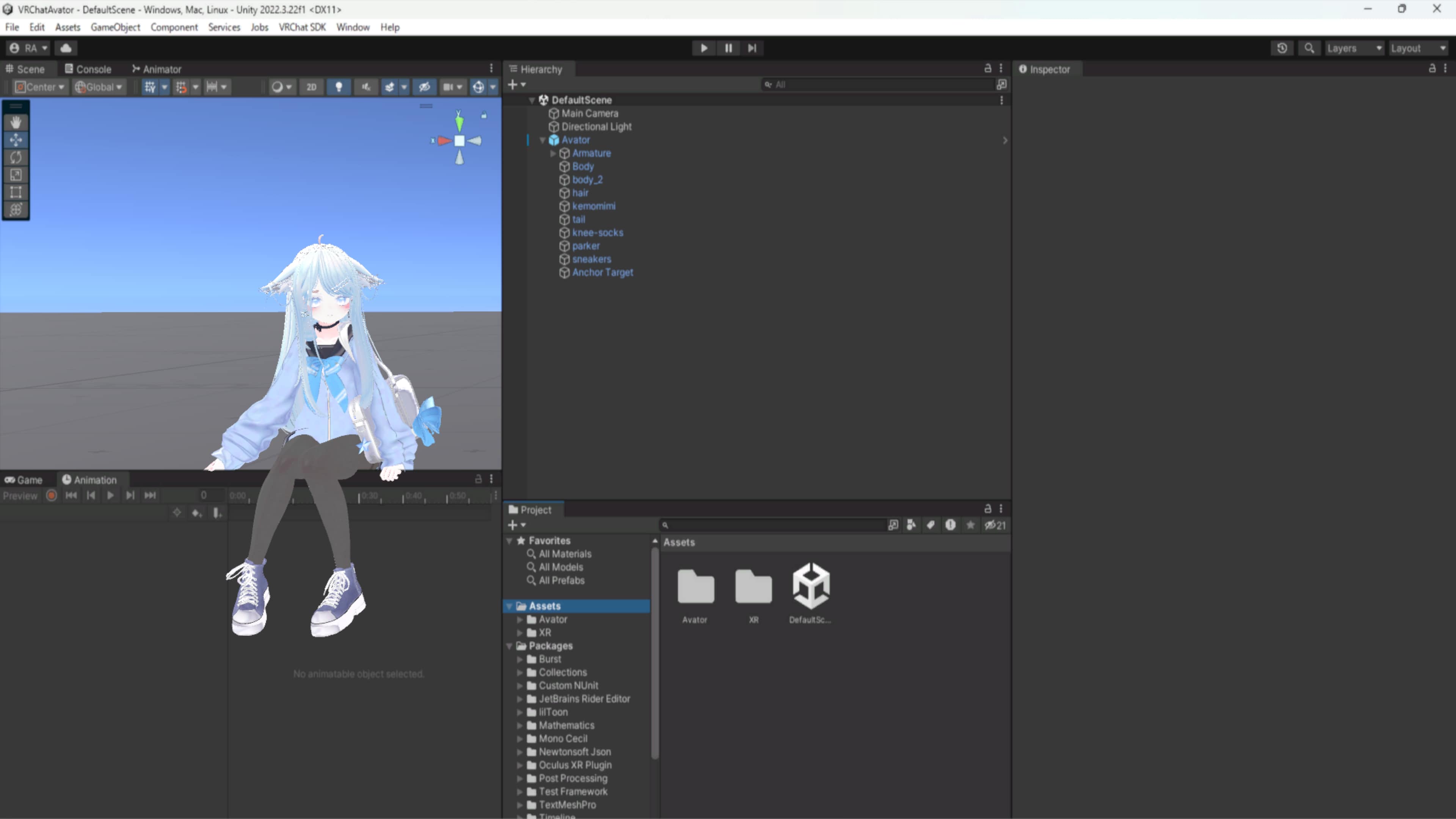
Task: Open the Component menu
Action: (174, 27)
